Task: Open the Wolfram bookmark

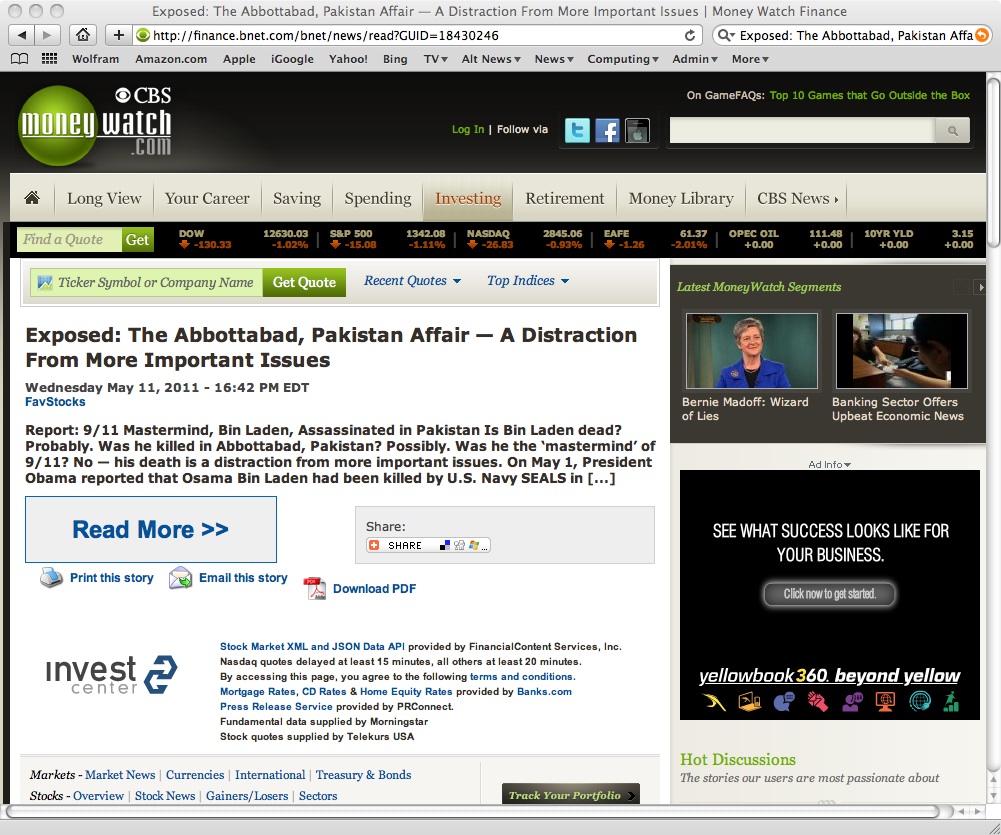Action: [95, 59]
